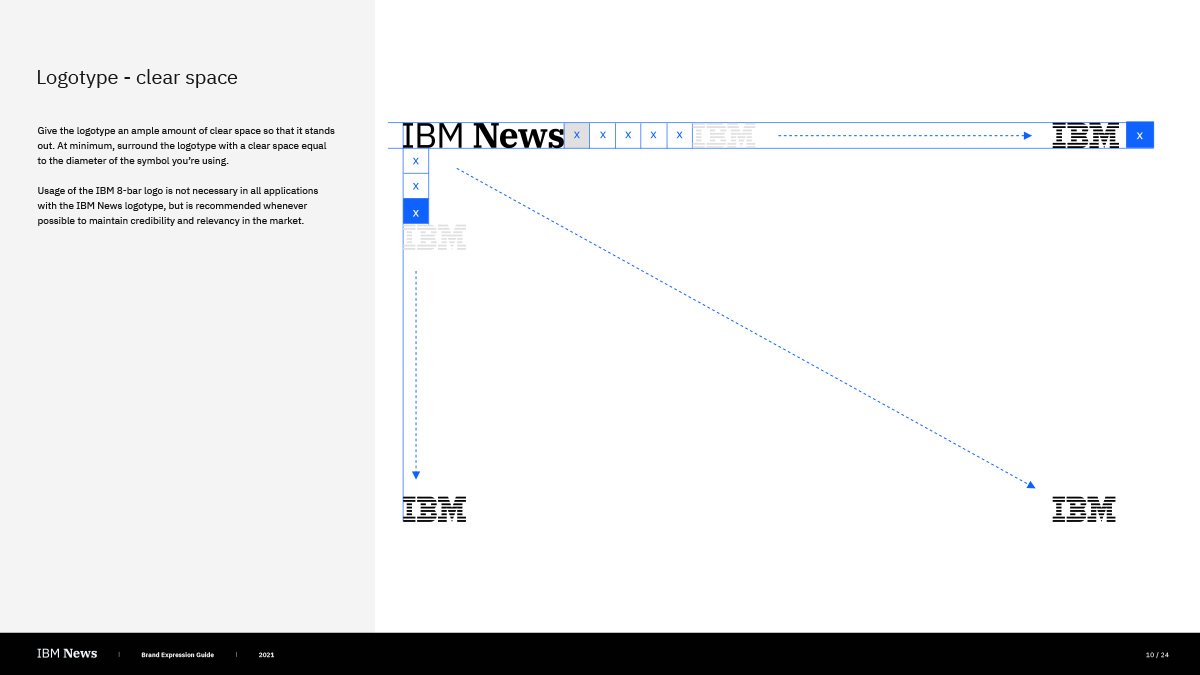1200x675 pixels.
Task: Click the paragraph starting 'Give the logotype an ample'
Action: coord(186,146)
